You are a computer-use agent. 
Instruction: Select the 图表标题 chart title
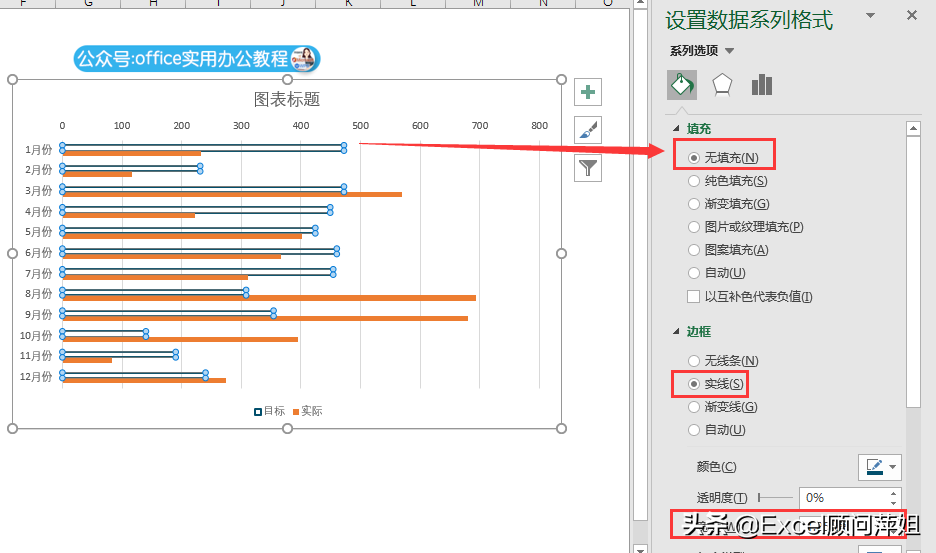287,99
